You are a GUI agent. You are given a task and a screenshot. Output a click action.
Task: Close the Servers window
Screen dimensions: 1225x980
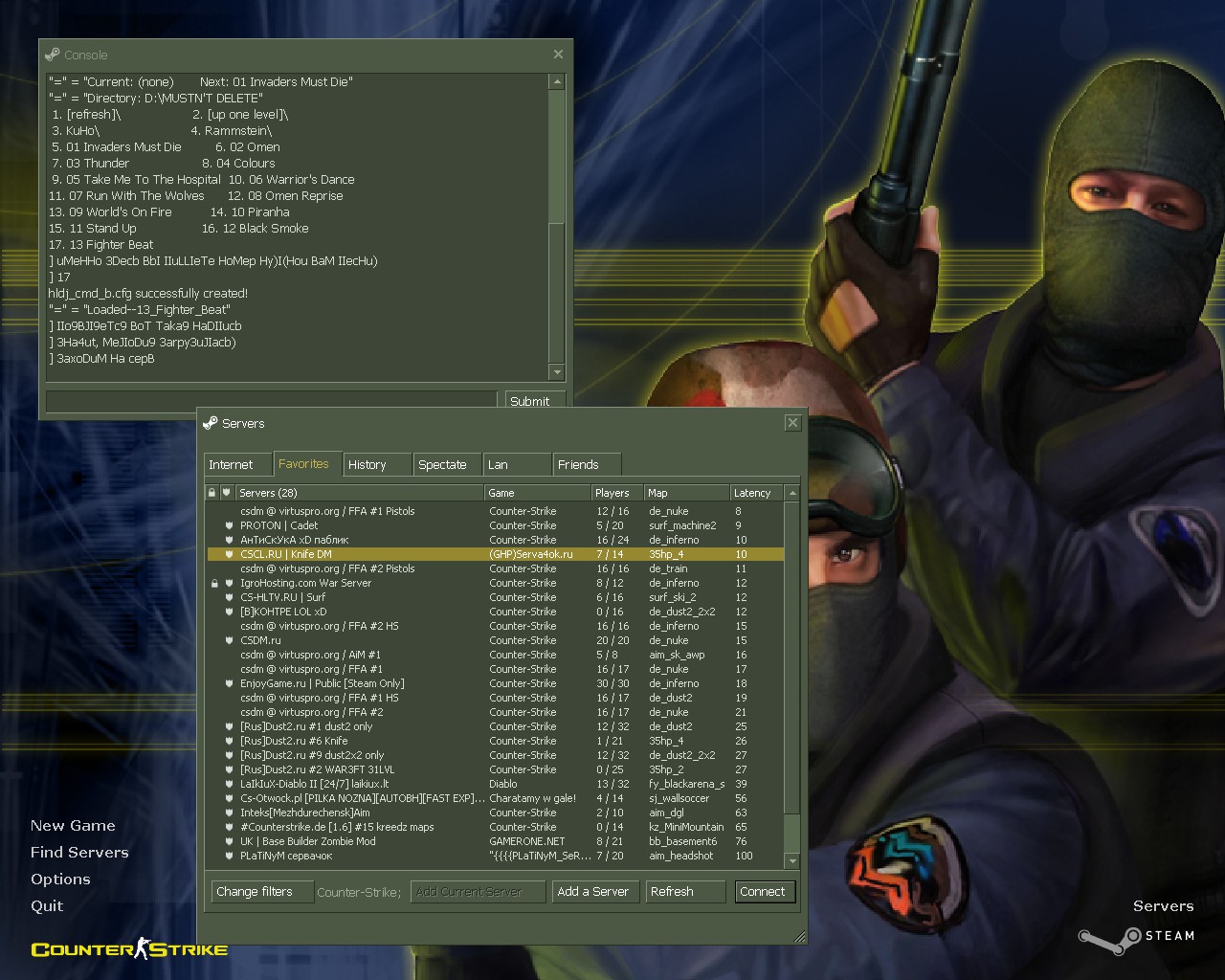792,422
